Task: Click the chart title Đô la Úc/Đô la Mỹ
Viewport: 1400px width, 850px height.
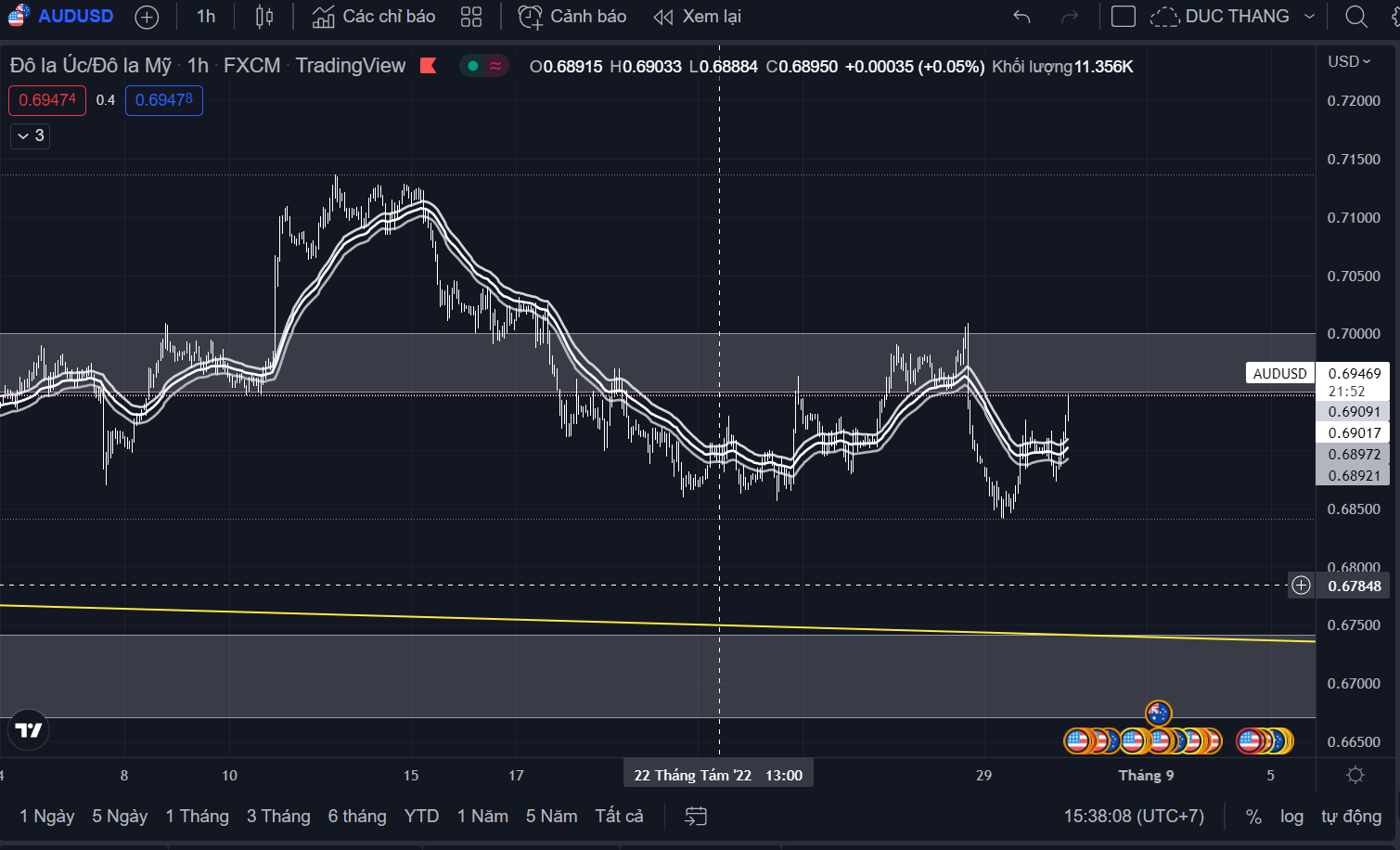Action: (x=91, y=66)
